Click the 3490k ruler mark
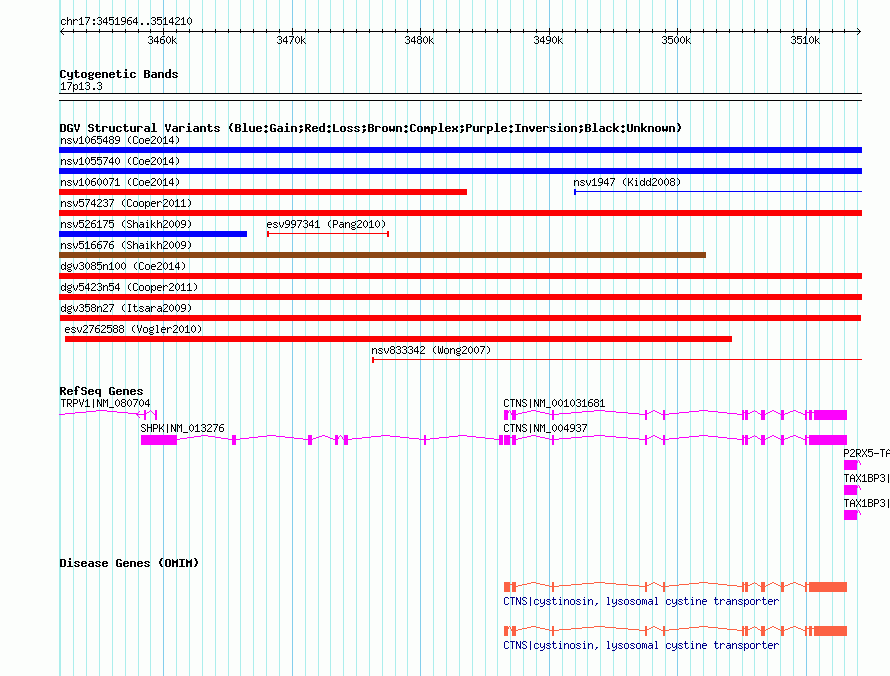Screen dimensions: 890x676 point(548,40)
